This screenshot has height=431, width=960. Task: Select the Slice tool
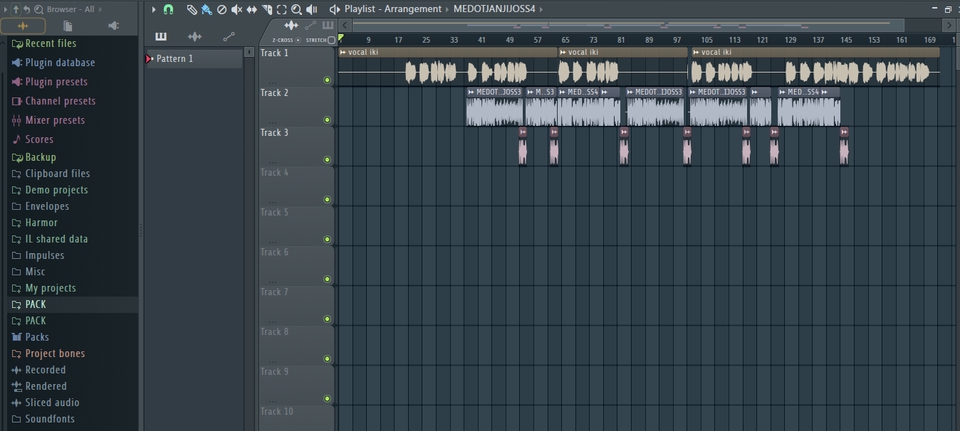point(266,9)
